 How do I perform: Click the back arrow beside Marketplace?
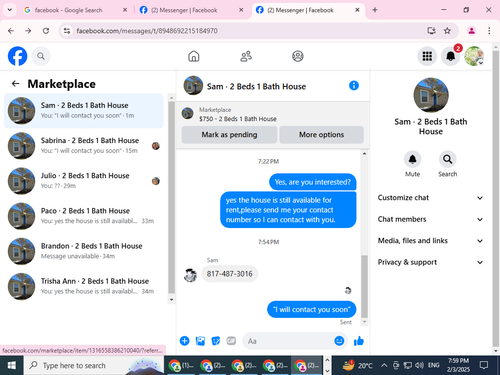click(x=15, y=83)
